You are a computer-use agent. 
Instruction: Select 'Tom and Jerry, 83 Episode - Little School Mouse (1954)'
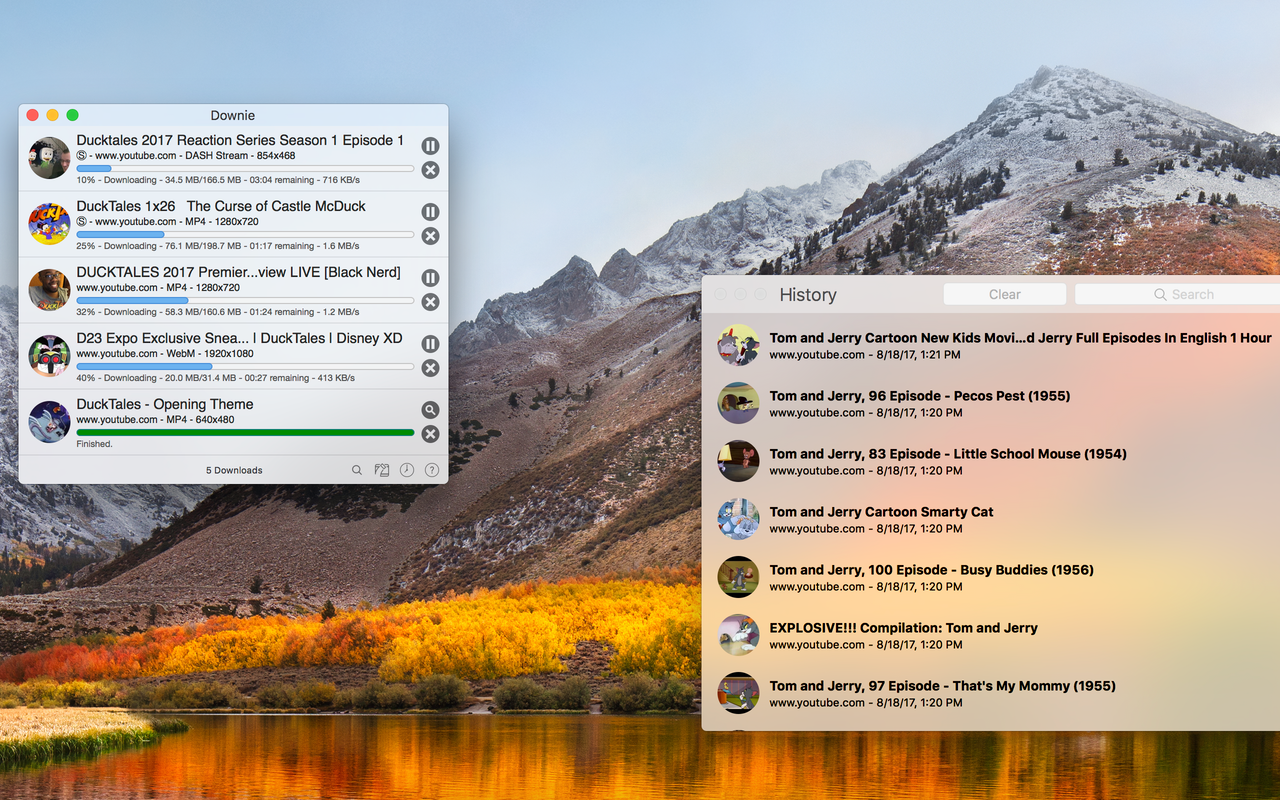pyautogui.click(x=948, y=454)
